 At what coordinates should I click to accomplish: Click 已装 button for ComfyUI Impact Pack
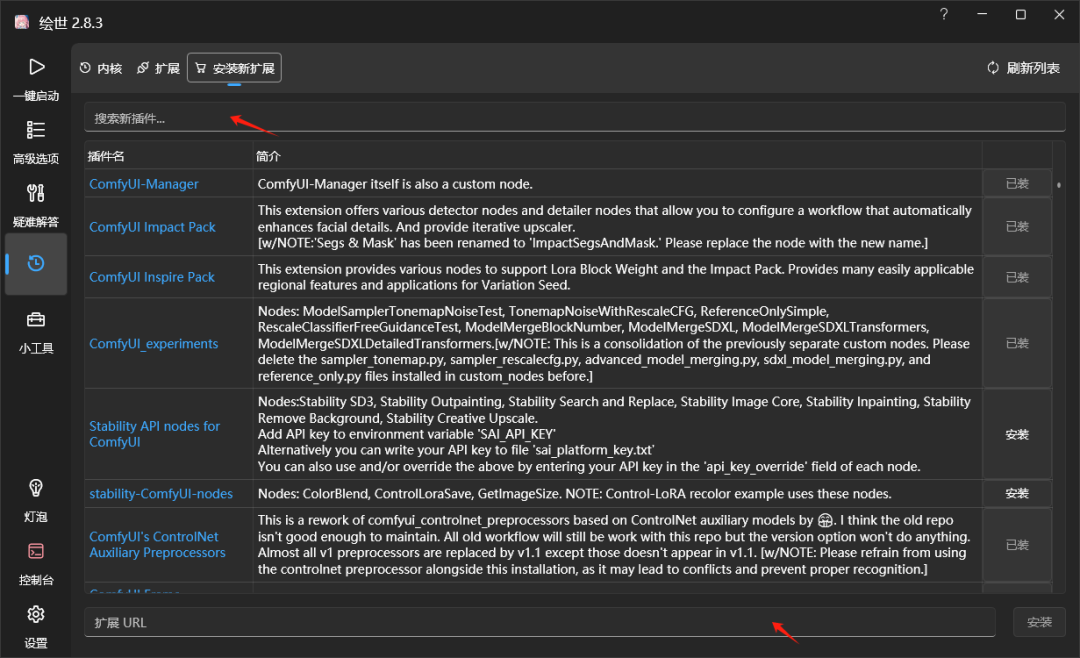[x=1017, y=227]
